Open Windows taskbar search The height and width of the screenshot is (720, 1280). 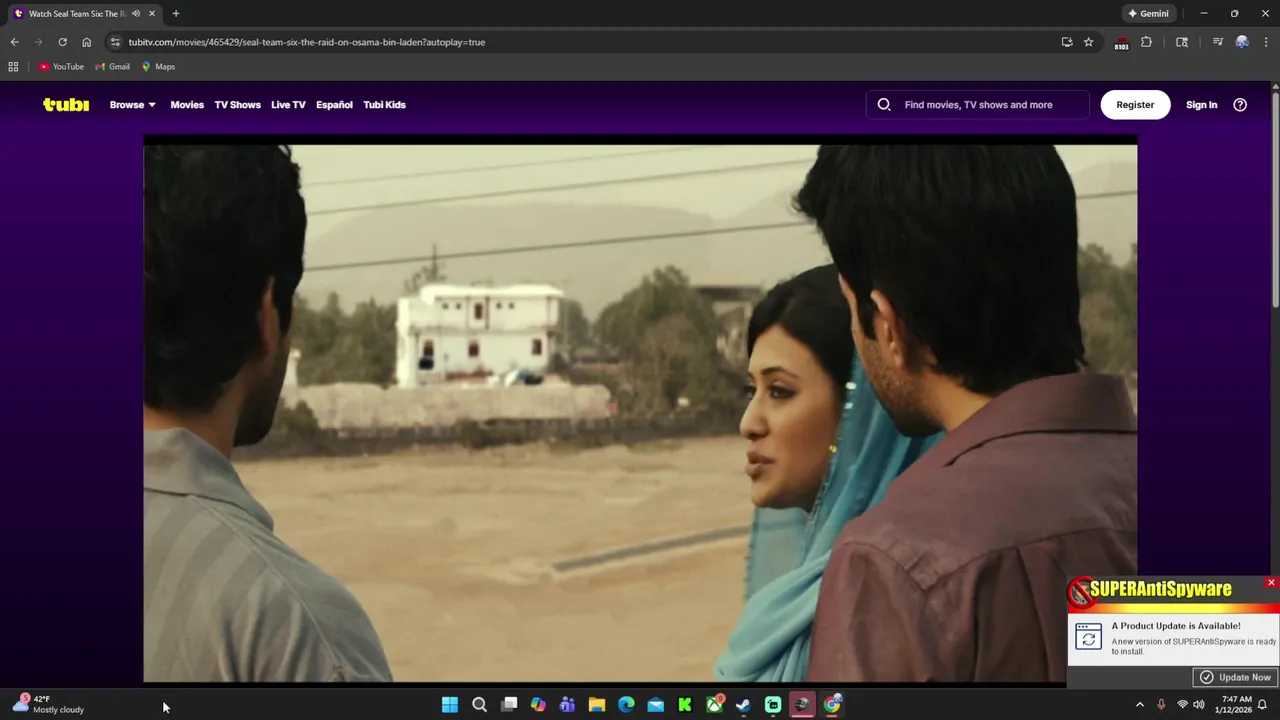pos(479,705)
